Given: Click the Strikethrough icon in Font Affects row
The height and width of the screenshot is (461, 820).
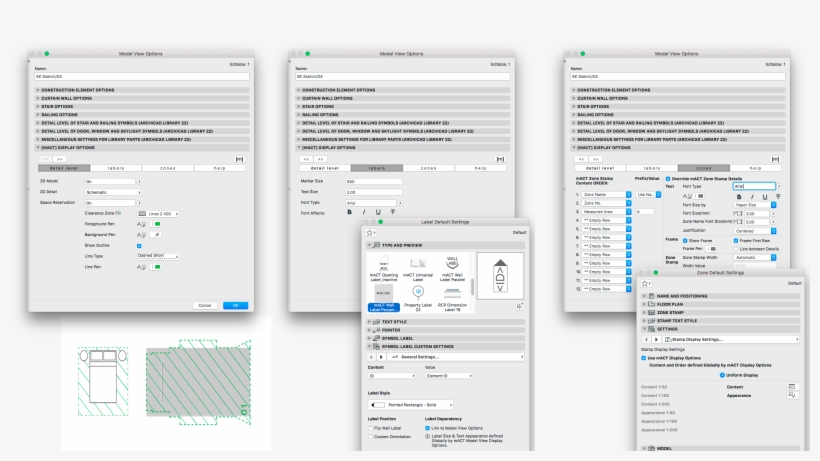Looking at the screenshot, I should click(x=392, y=212).
